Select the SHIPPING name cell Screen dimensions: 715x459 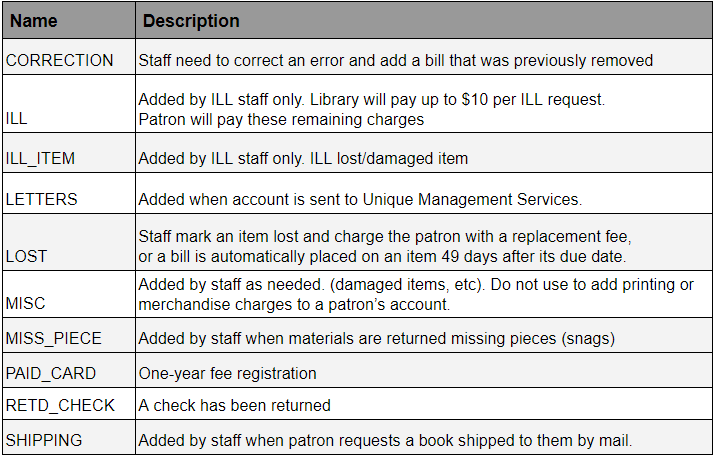(44, 440)
